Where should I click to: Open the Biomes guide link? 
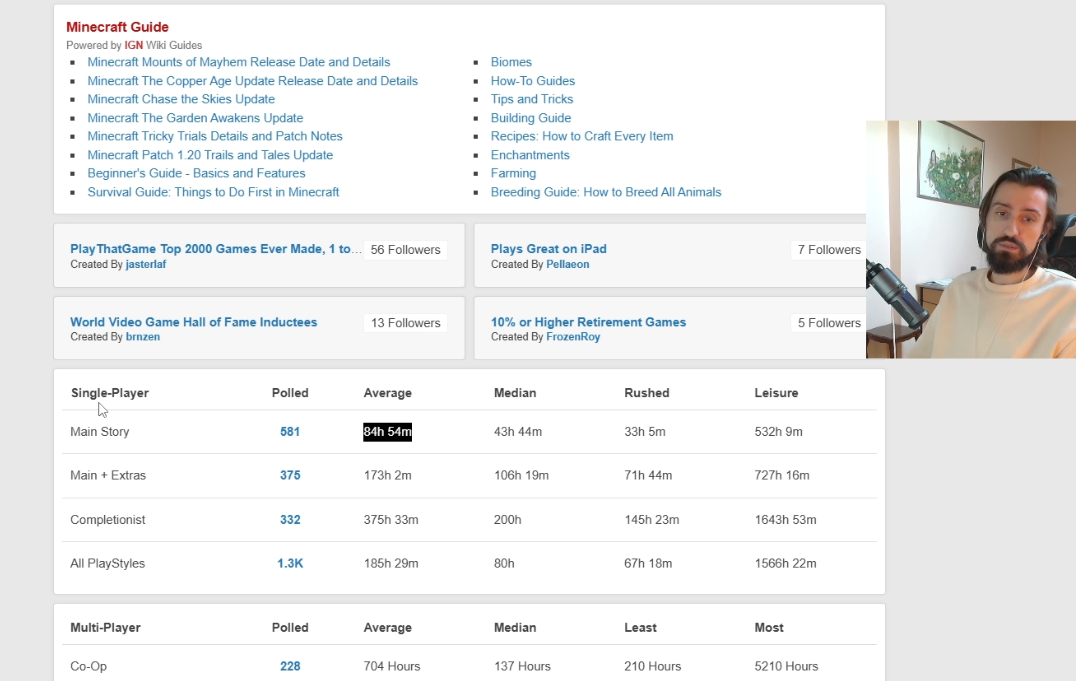click(511, 62)
